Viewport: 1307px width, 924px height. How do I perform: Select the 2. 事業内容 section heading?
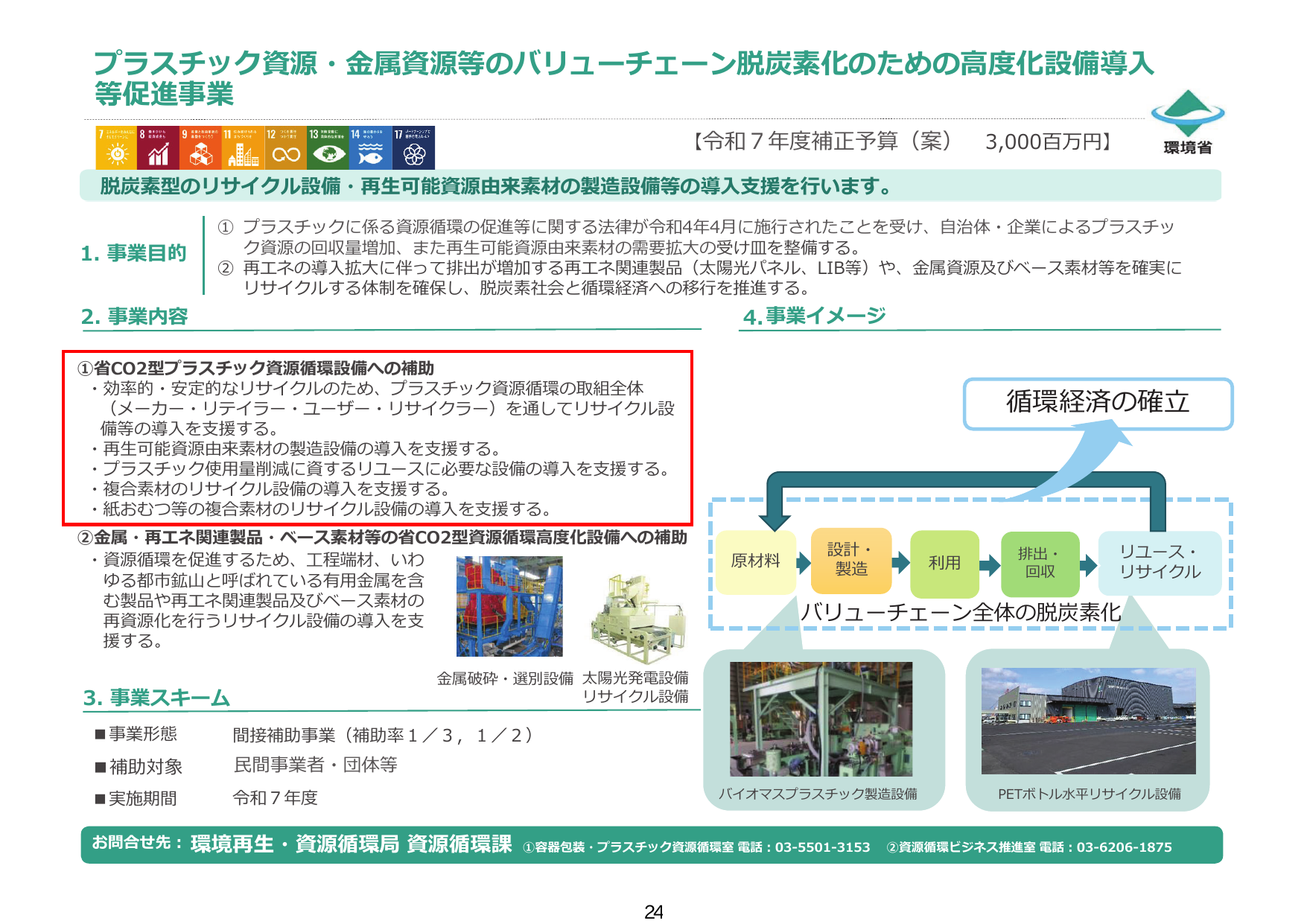tap(134, 316)
